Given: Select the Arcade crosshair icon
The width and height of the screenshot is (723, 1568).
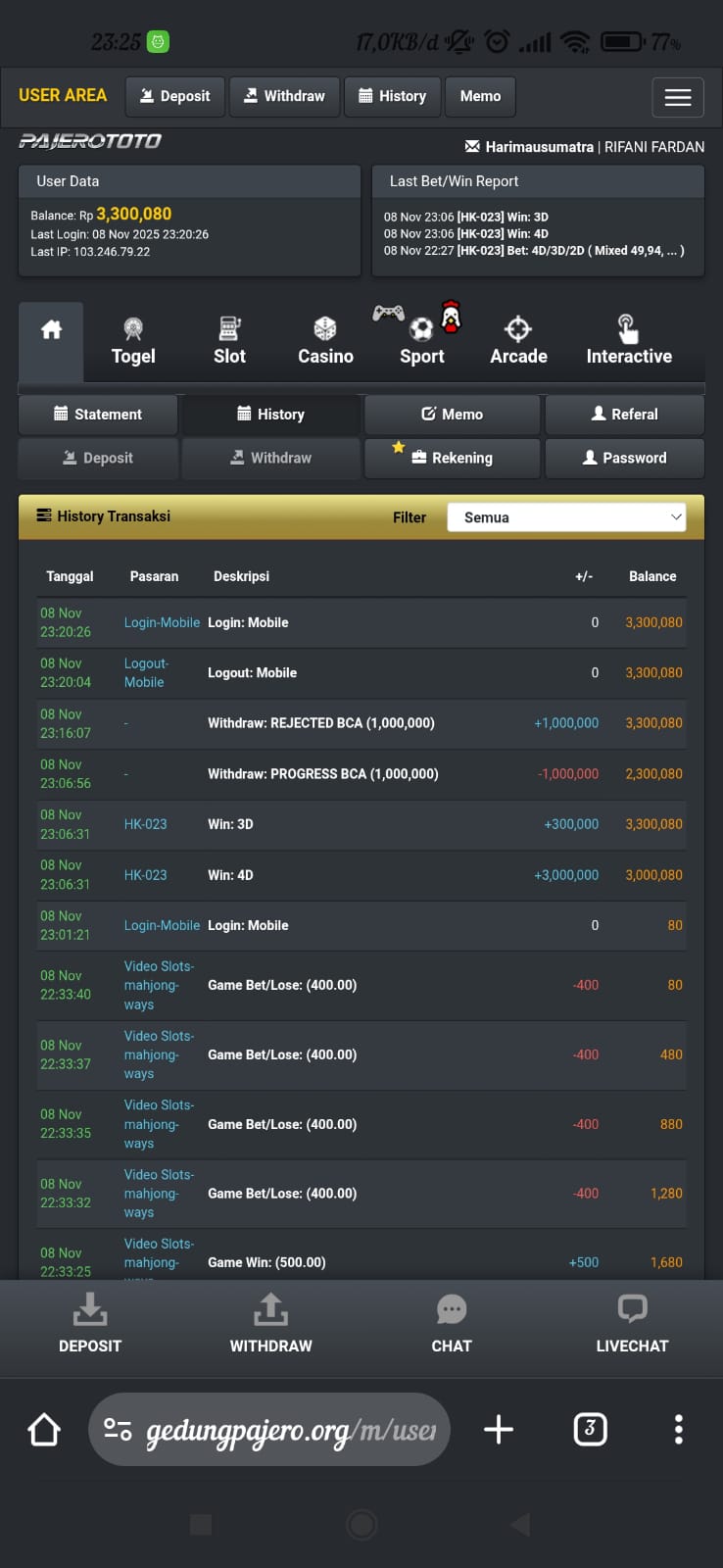Looking at the screenshot, I should tap(518, 328).
